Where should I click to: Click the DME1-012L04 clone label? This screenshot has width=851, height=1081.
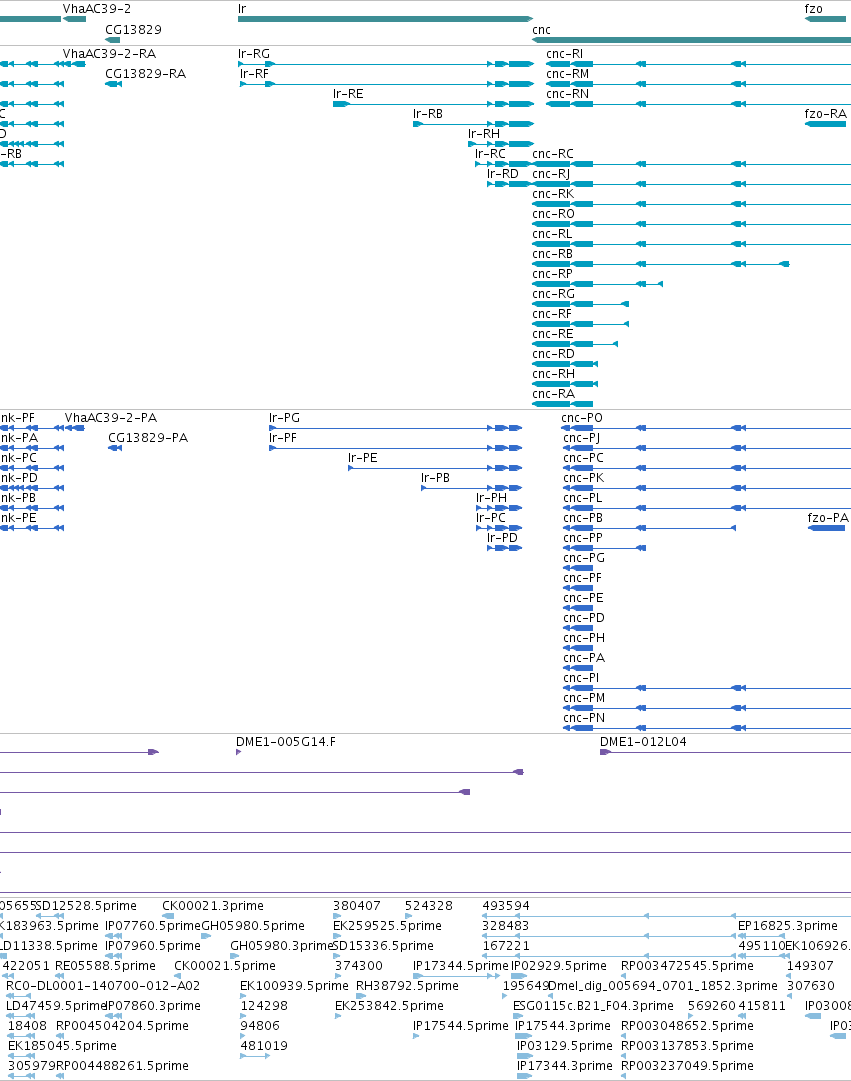pyautogui.click(x=643, y=742)
